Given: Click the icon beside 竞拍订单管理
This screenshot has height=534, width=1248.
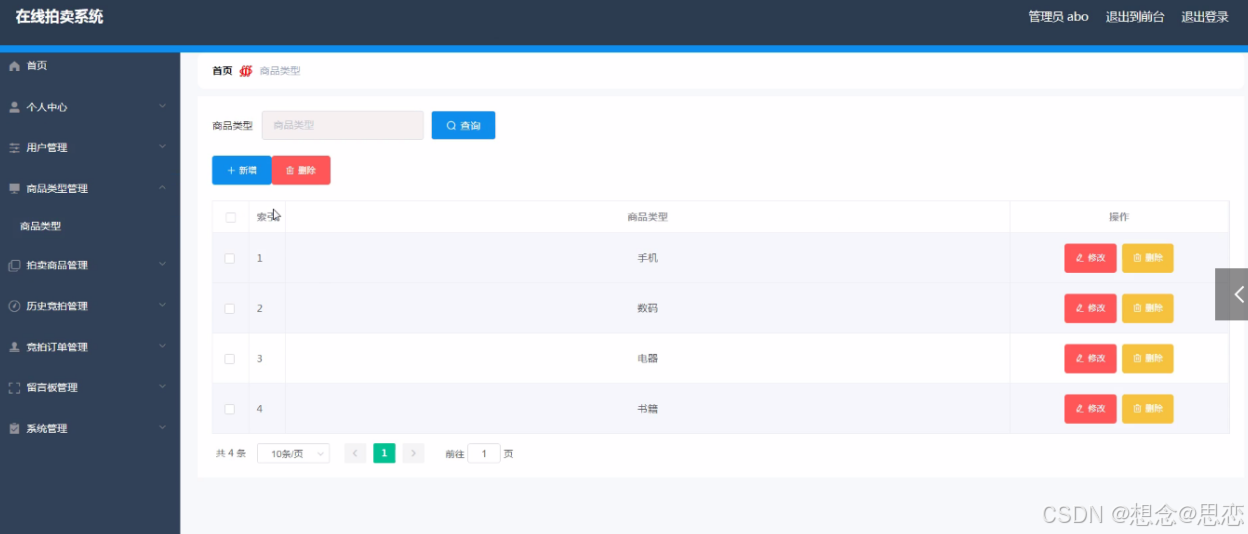Looking at the screenshot, I should [14, 347].
